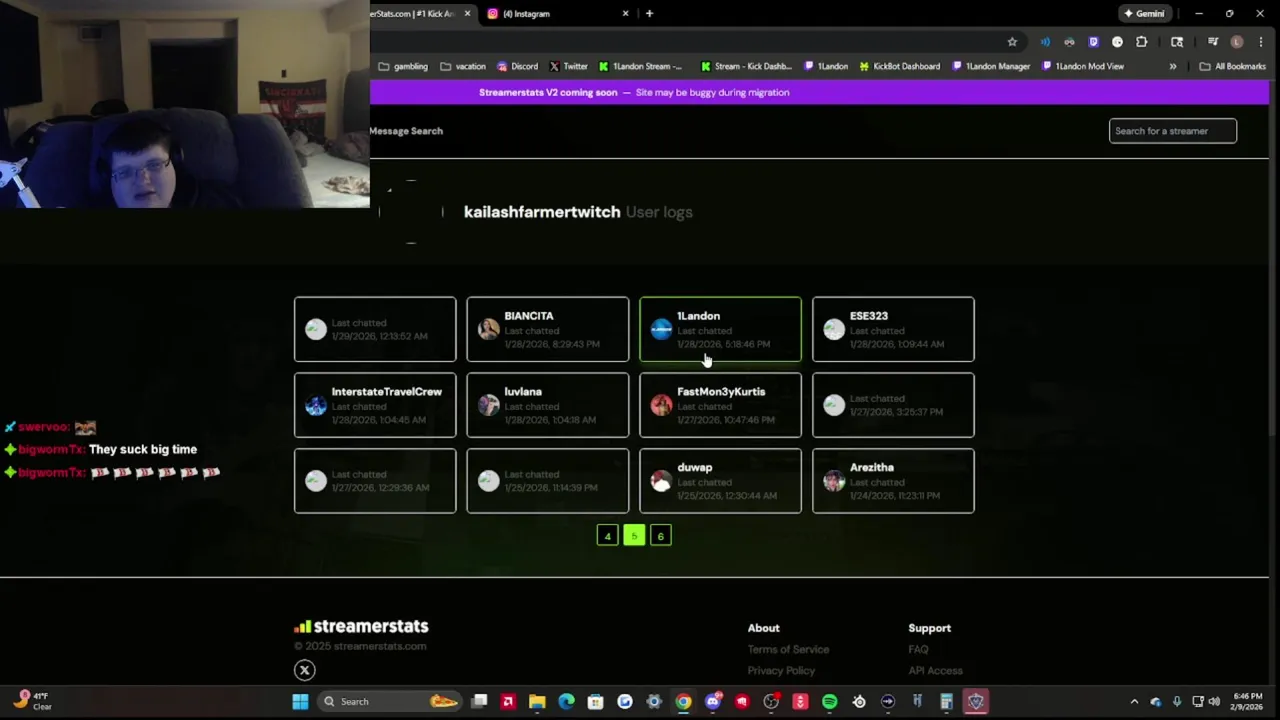Open the Gemini button in Chrome
Screen dimensions: 1280x720
(1145, 14)
